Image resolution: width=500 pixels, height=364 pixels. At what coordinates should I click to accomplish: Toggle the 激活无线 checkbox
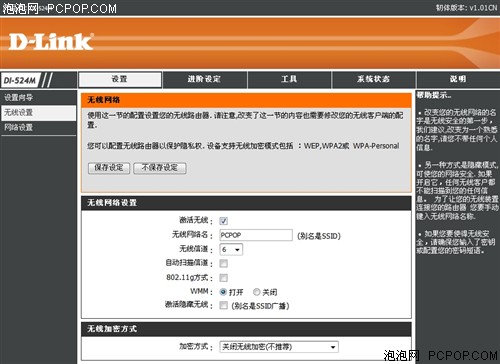pos(224,221)
